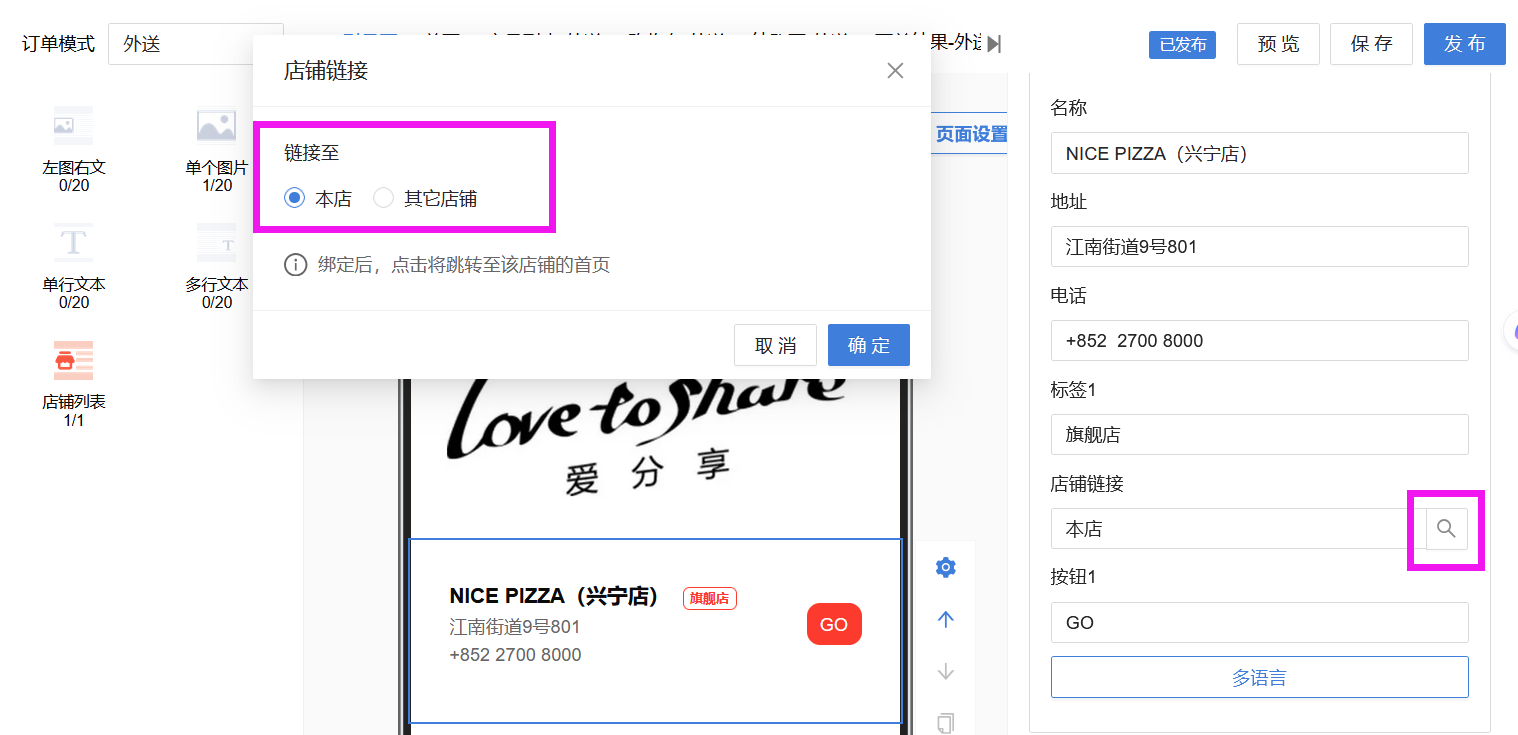Close the 店铺链接 dialog
The image size is (1518, 735).
pos(895,70)
